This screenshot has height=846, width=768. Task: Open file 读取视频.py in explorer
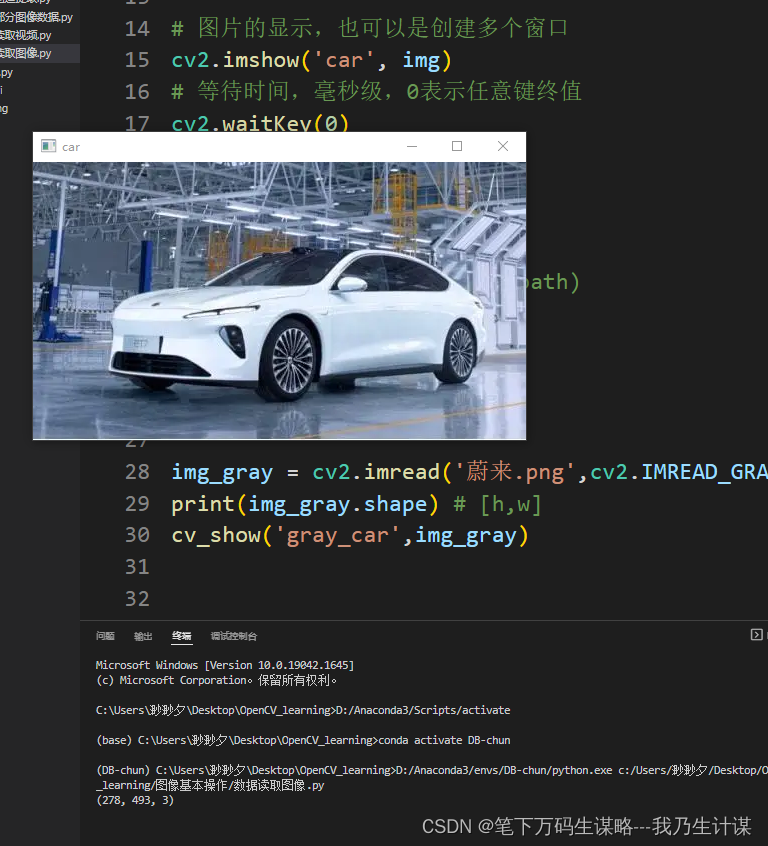(25, 35)
